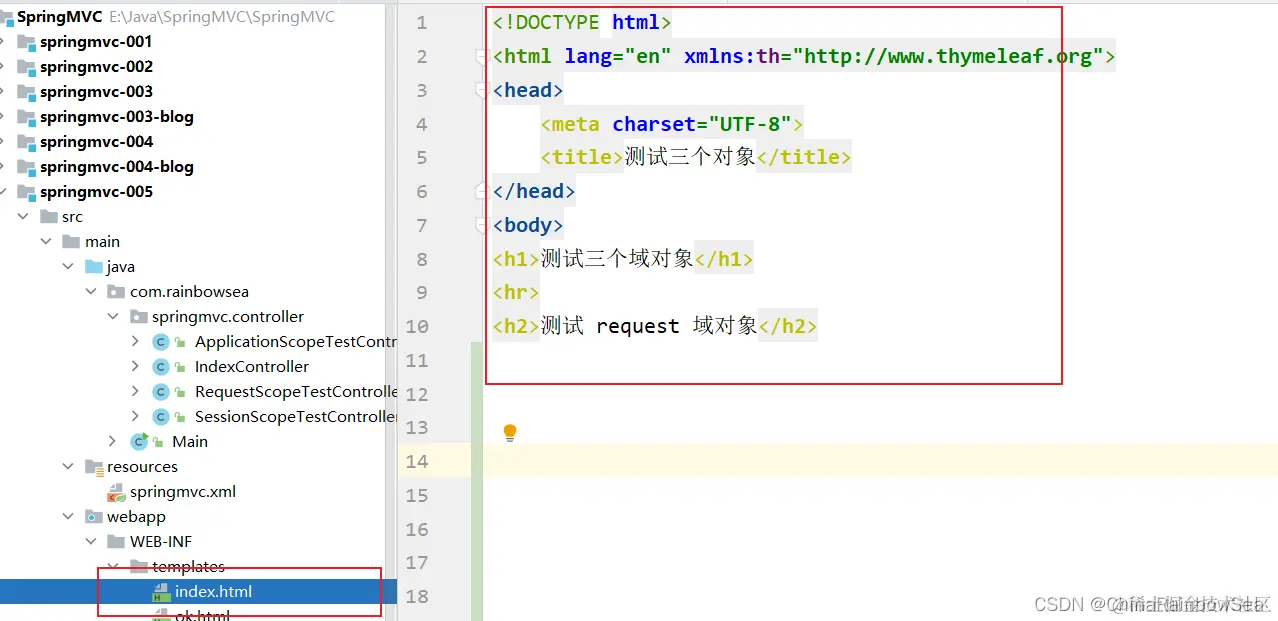Click the springmvc.controller package icon
This screenshot has width=1278, height=621.
(139, 317)
